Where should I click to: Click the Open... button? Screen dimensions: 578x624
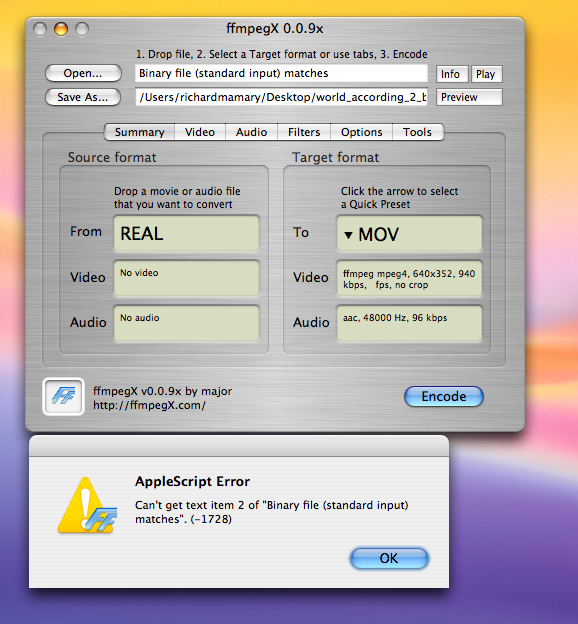pos(83,73)
